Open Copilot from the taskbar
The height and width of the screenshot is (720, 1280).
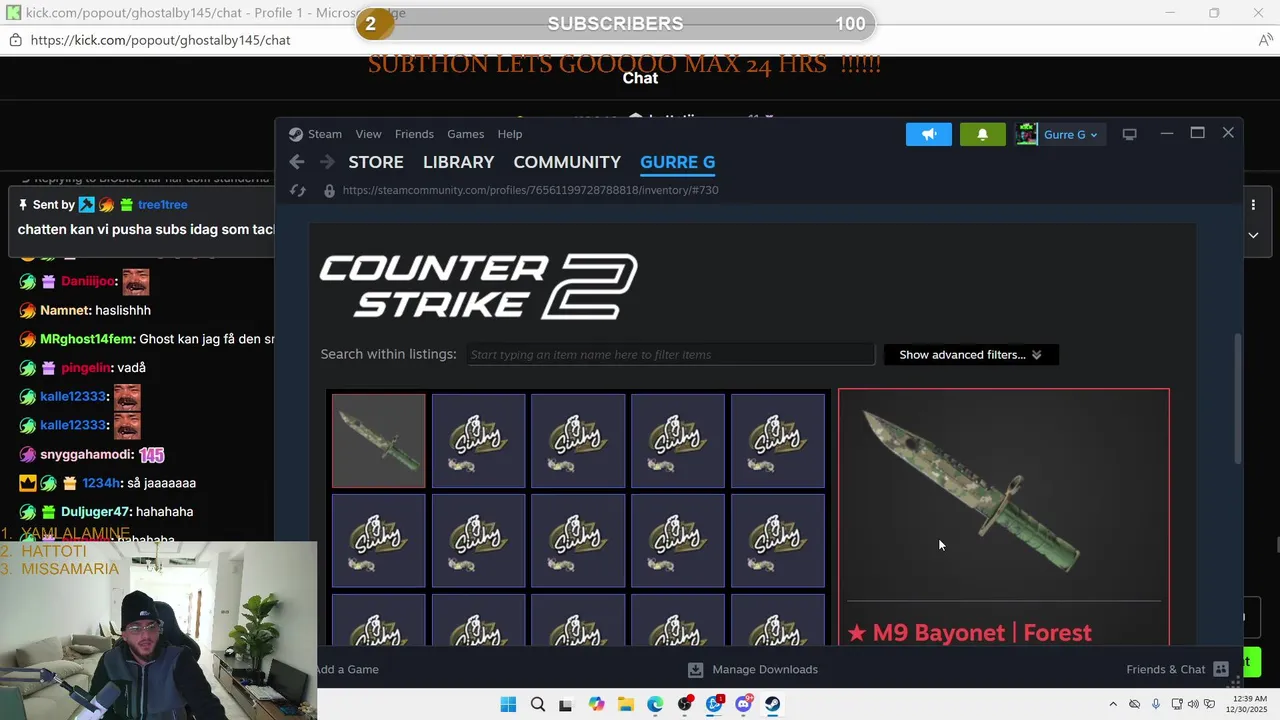[597, 704]
